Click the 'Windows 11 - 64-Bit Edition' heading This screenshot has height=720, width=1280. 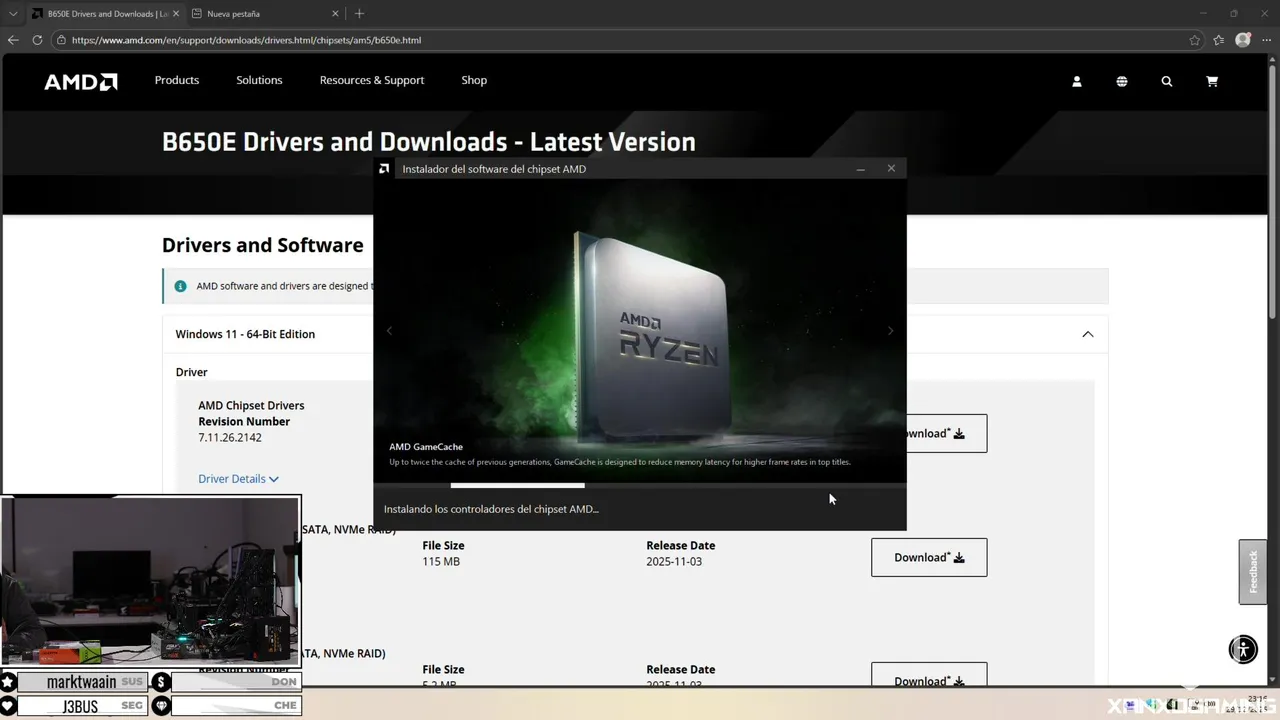point(245,334)
